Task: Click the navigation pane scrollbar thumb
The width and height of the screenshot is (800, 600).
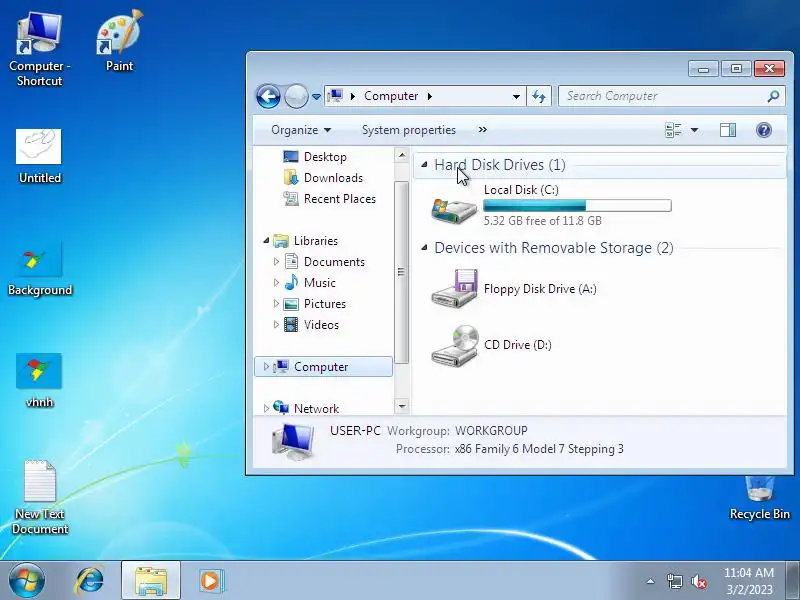Action: [x=402, y=272]
